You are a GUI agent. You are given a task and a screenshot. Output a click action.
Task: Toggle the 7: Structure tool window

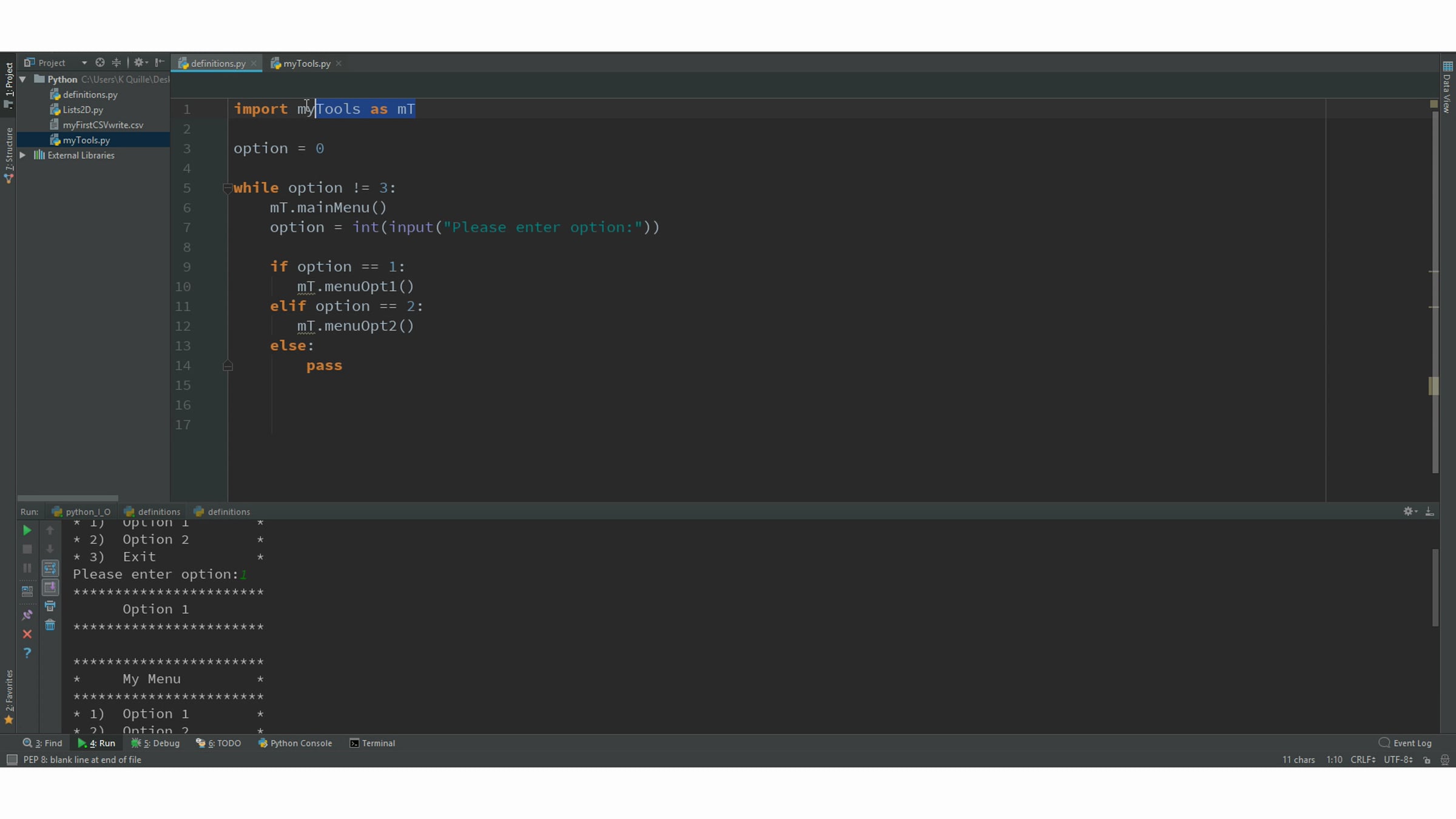click(x=8, y=155)
